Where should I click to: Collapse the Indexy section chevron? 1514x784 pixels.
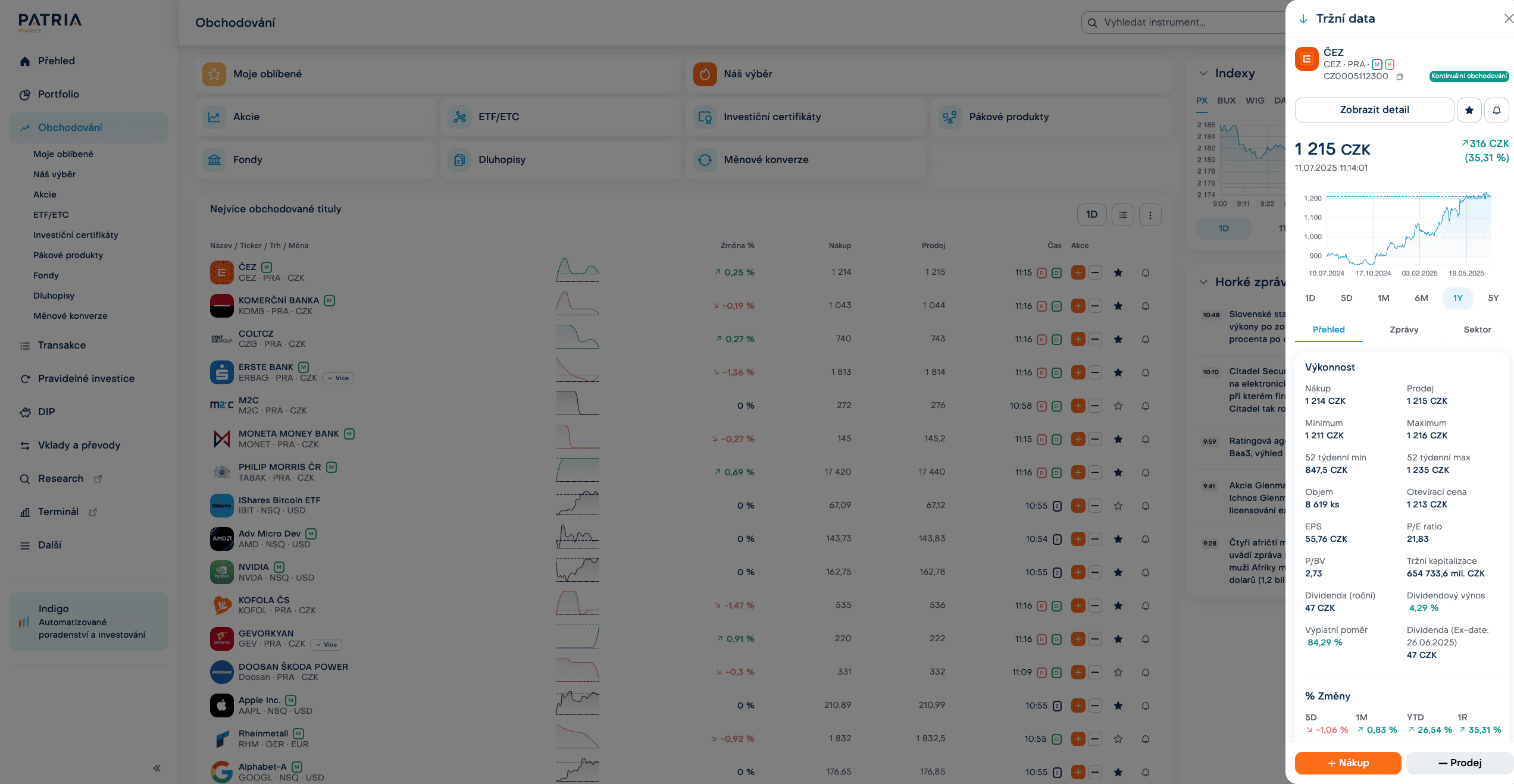tap(1203, 73)
